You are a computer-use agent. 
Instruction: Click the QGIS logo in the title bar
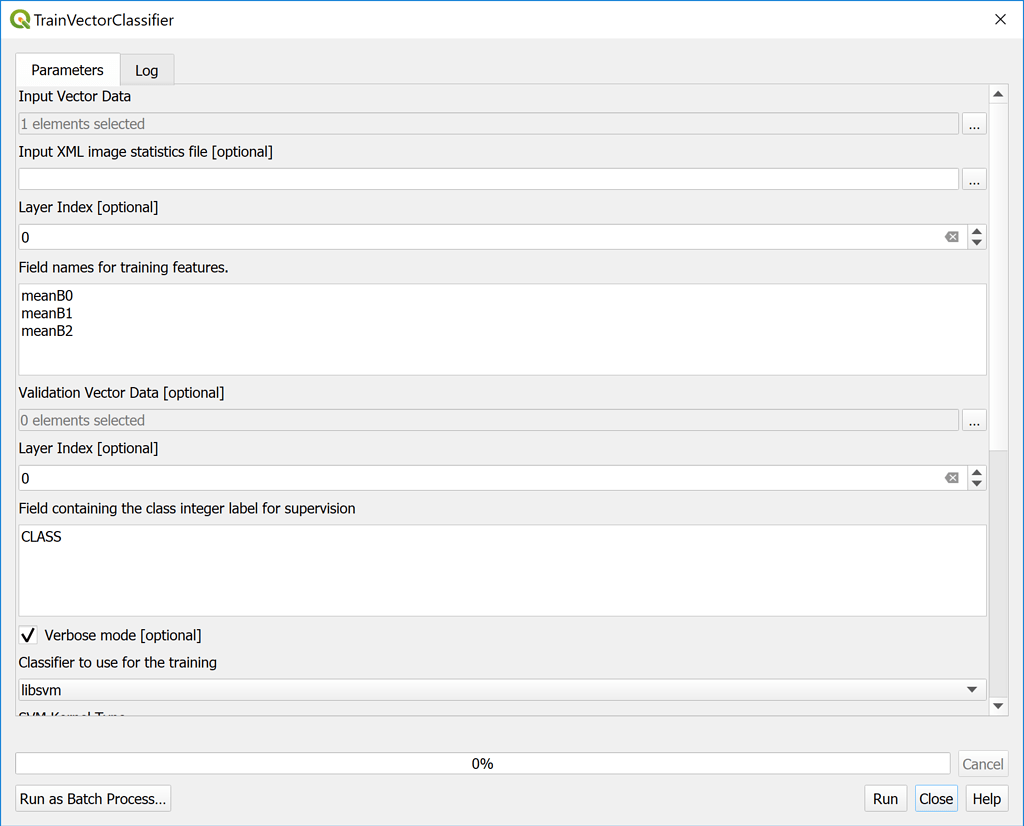pyautogui.click(x=19, y=19)
